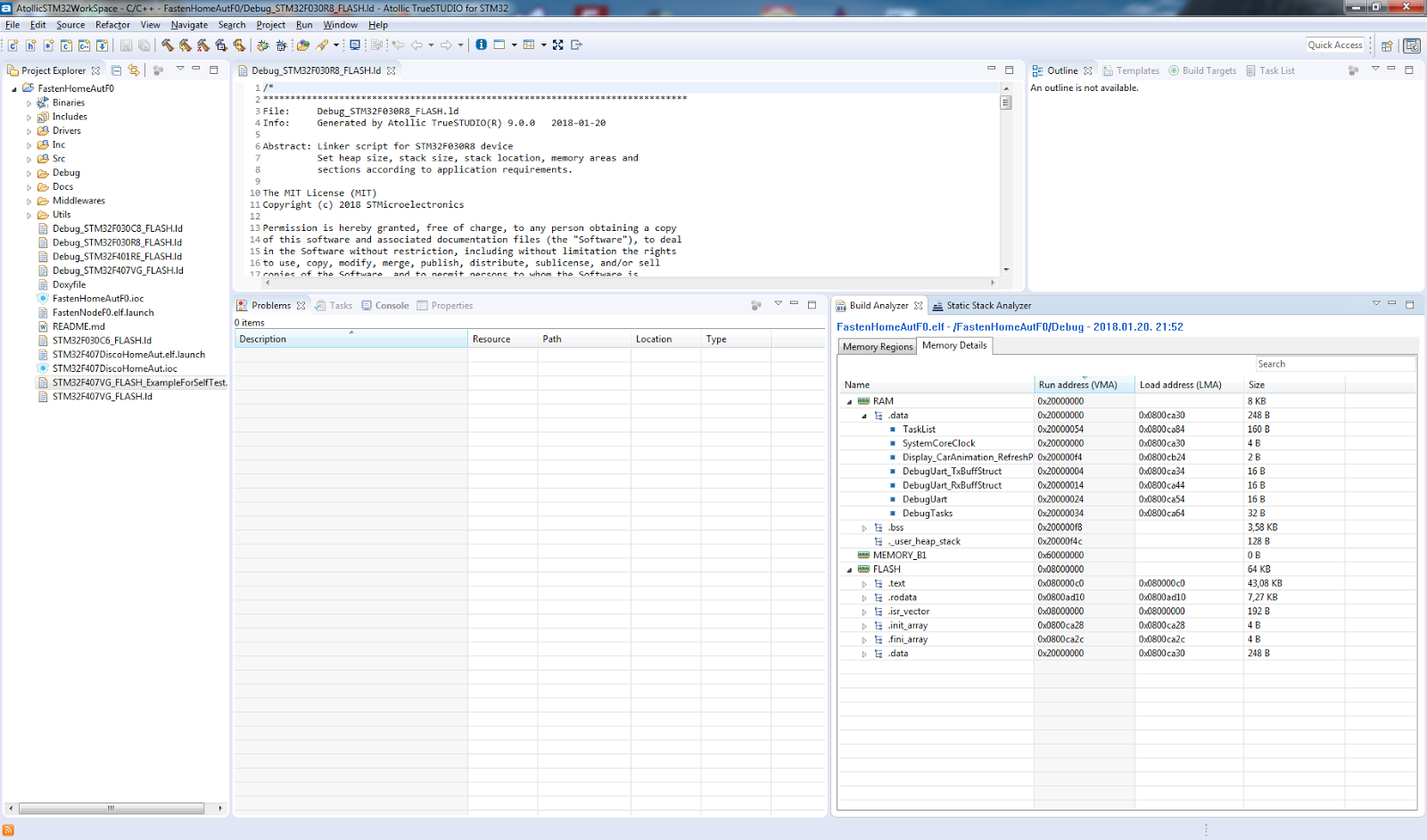Toggle Link with Editor in Project Explorer
Image resolution: width=1427 pixels, height=840 pixels.
(134, 70)
